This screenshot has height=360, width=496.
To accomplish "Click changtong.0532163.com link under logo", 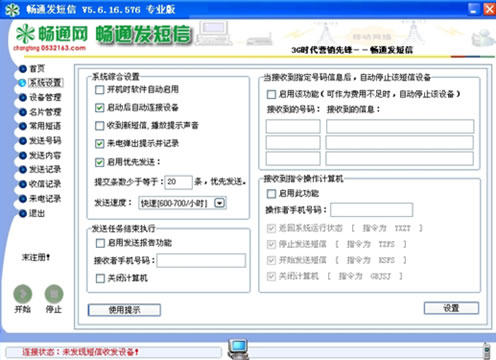I will [49, 48].
